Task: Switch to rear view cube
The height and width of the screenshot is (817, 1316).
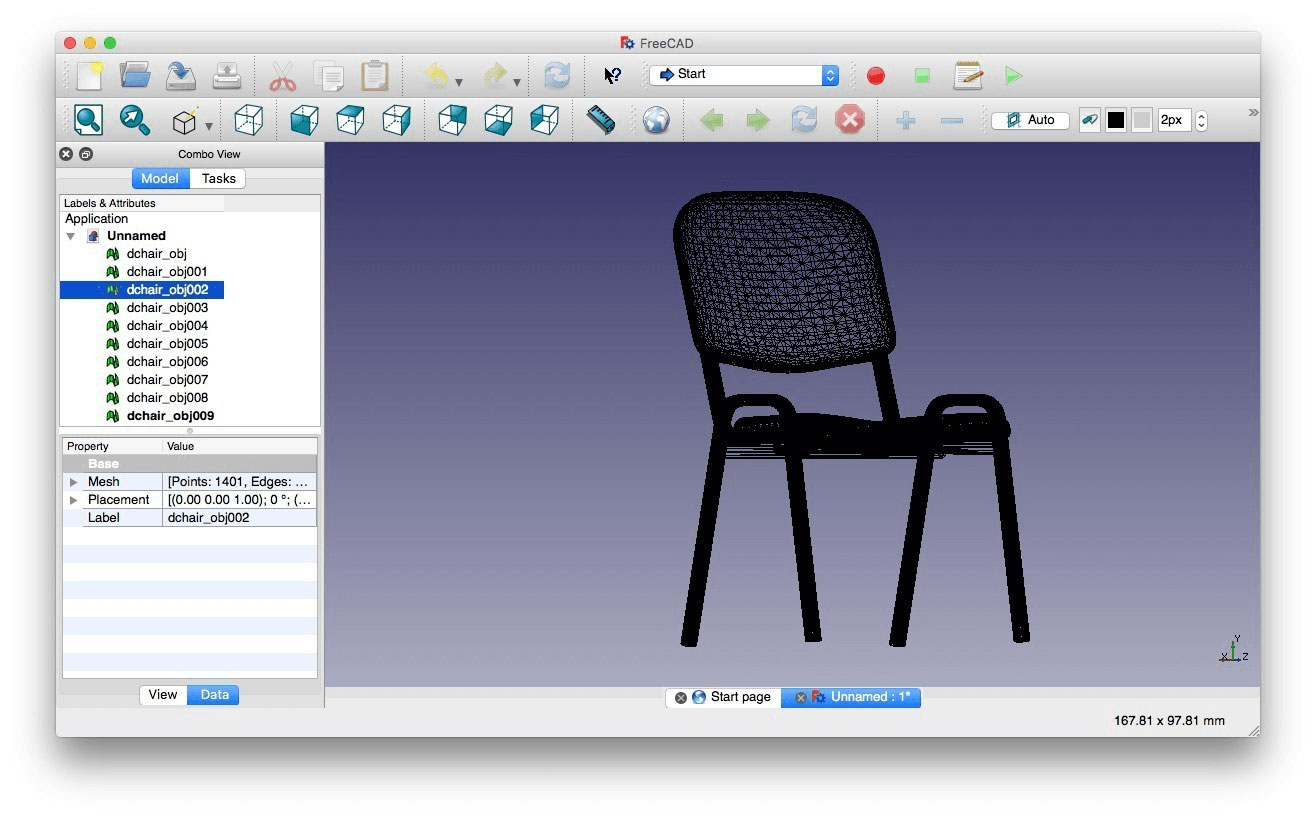Action: [x=452, y=120]
